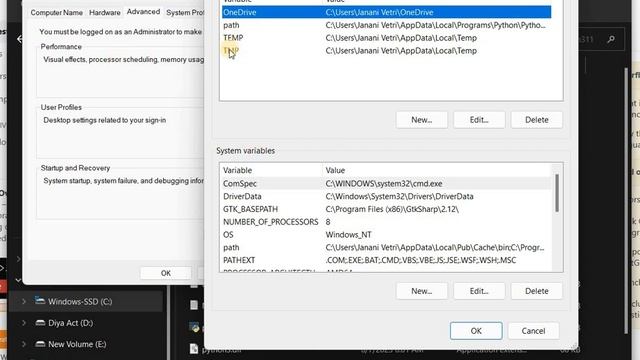This screenshot has height=360, width=640.
Task: Click File Explorer search magnifier icon
Action: [x=611, y=39]
